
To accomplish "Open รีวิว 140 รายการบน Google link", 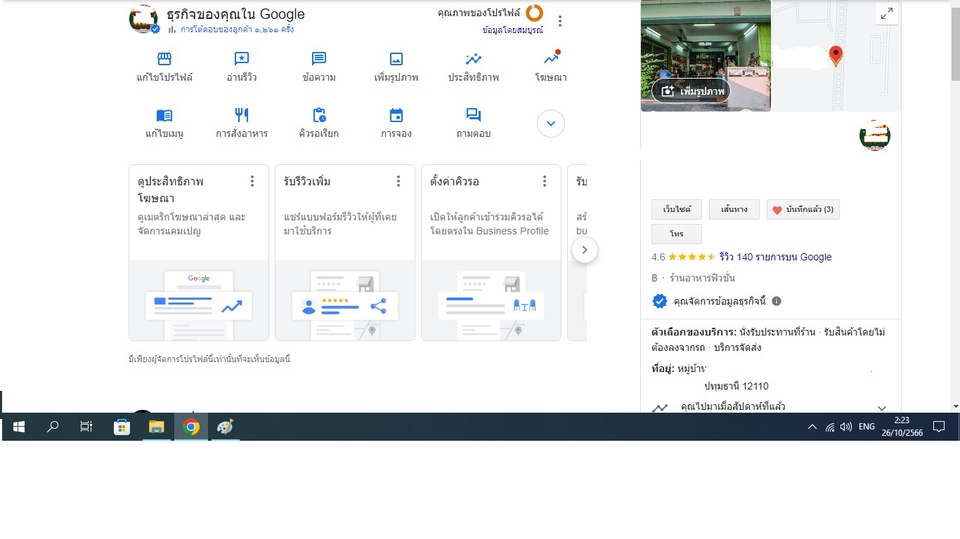I will pos(775,257).
